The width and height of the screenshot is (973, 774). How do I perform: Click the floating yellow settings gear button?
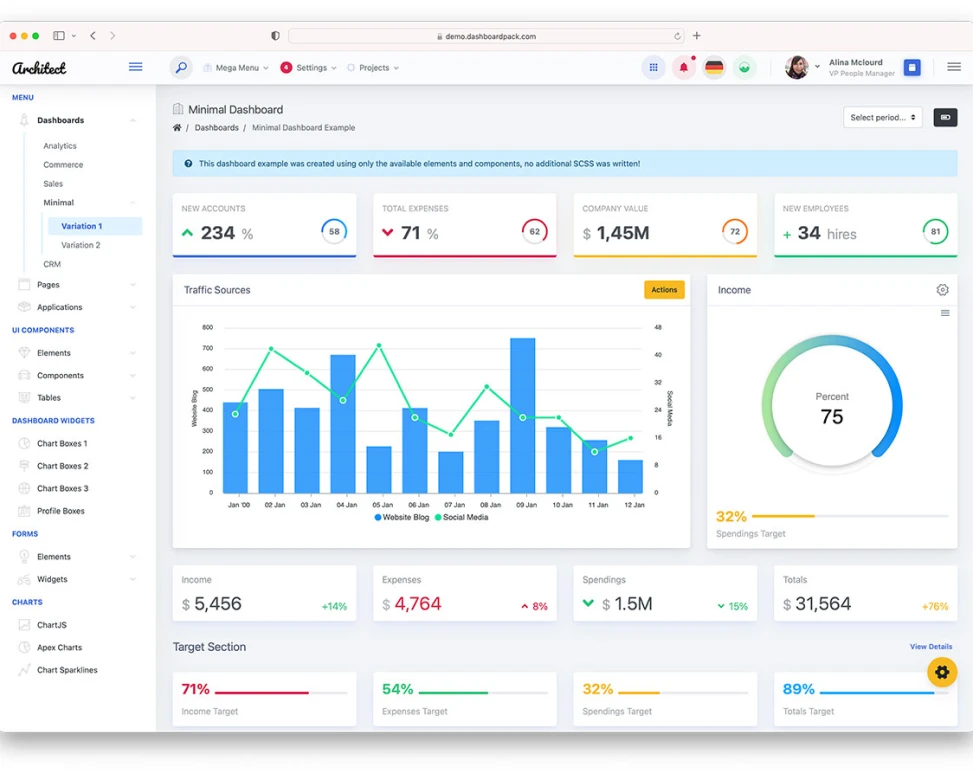tap(941, 671)
